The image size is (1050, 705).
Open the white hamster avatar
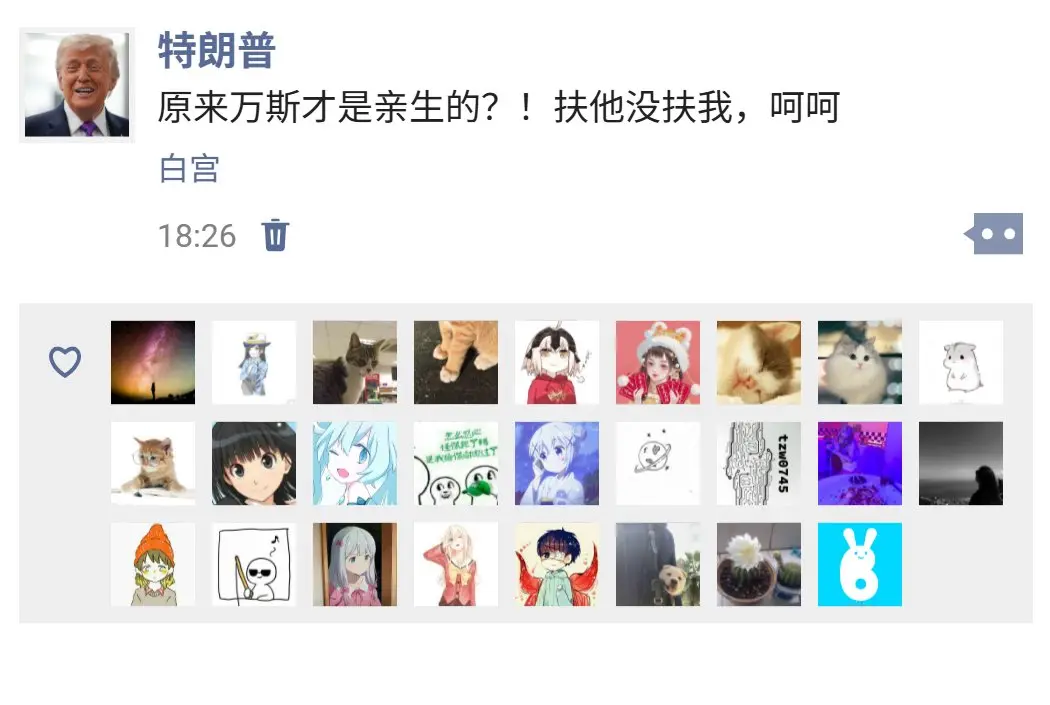click(961, 362)
